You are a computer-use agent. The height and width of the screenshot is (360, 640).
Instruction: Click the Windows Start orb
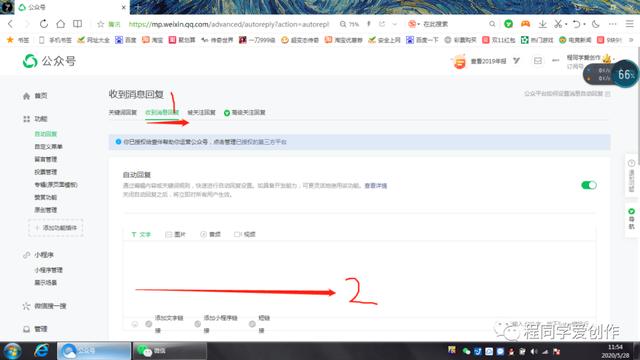(12, 351)
